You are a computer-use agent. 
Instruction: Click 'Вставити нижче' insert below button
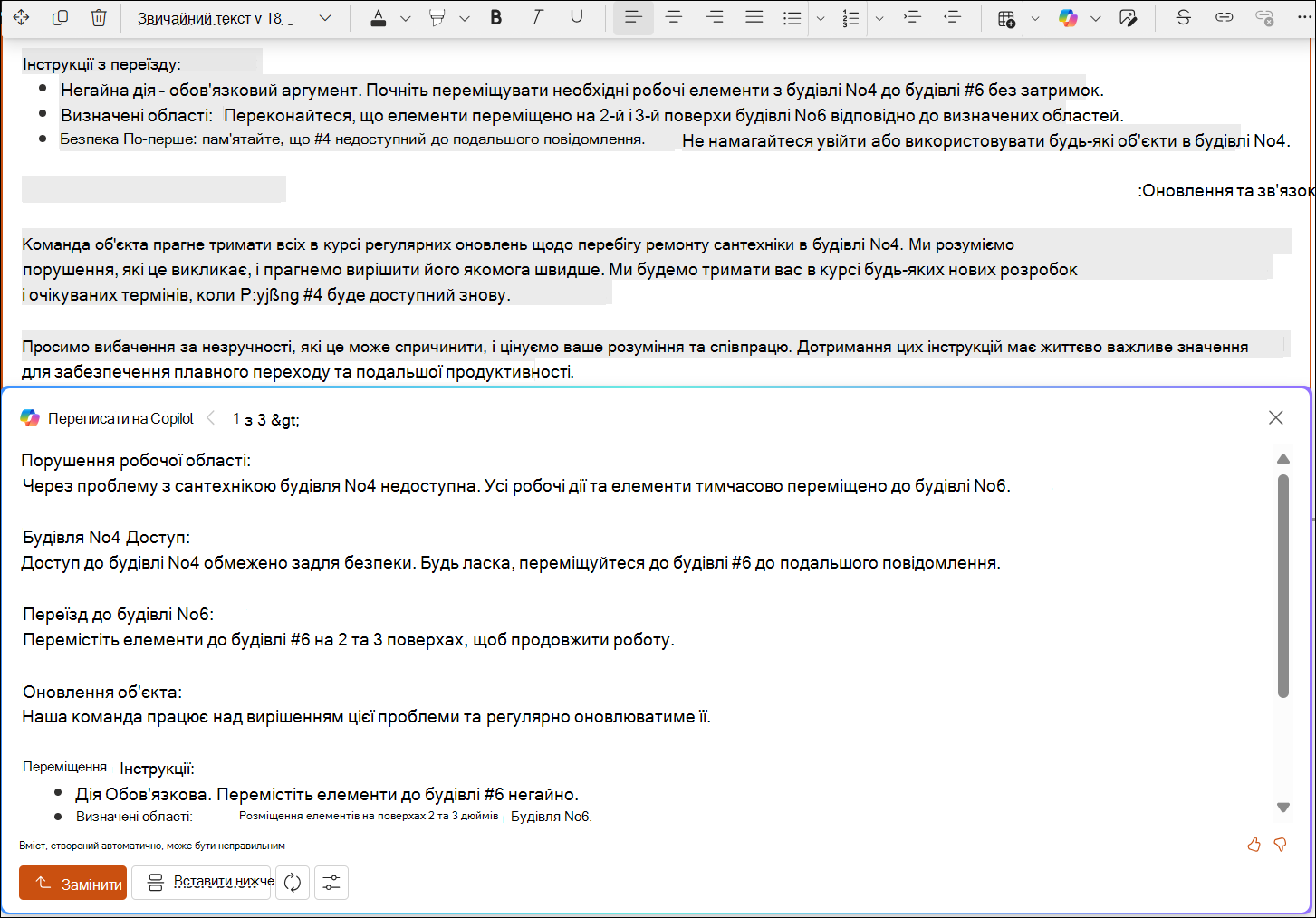pyautogui.click(x=201, y=883)
